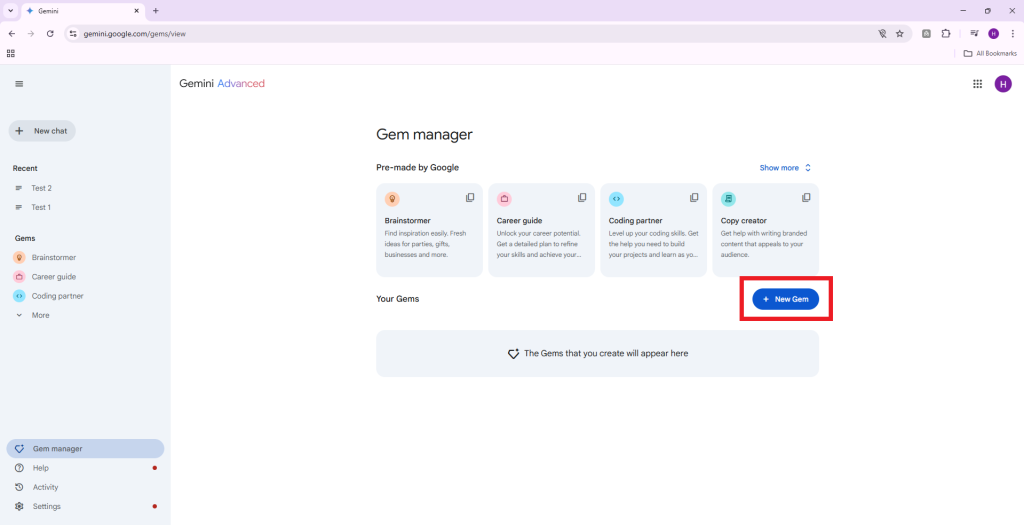Open Chrome three-dot menu

[x=1012, y=33]
